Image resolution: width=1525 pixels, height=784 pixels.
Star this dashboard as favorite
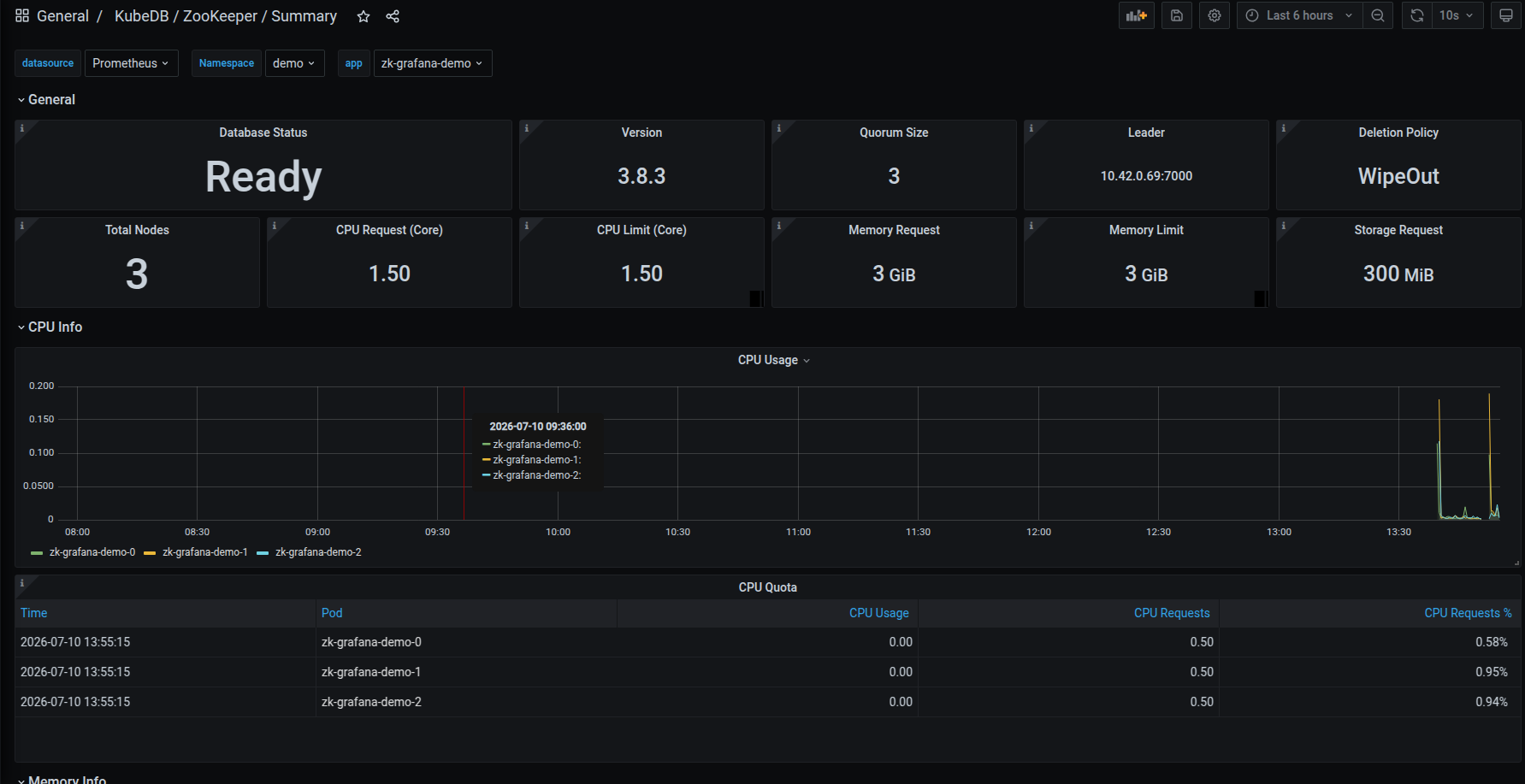[364, 16]
